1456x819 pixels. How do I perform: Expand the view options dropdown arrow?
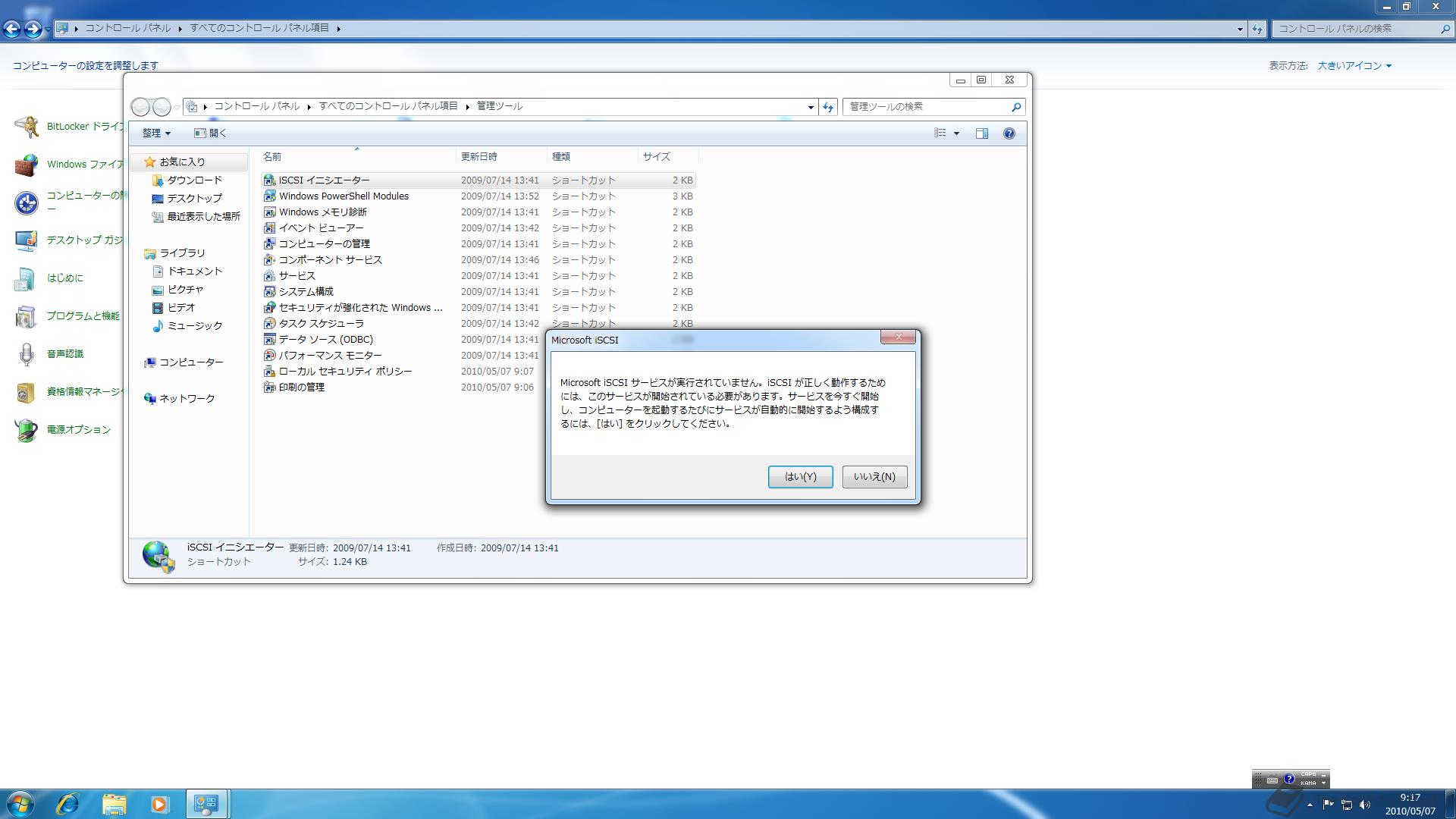956,133
